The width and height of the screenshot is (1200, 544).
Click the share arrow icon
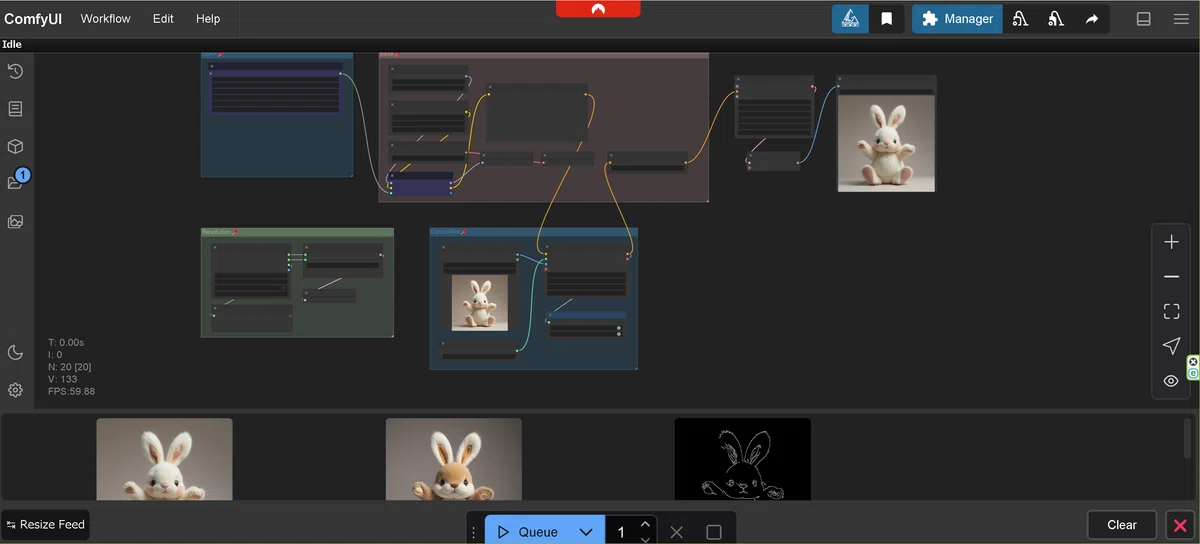click(1092, 19)
